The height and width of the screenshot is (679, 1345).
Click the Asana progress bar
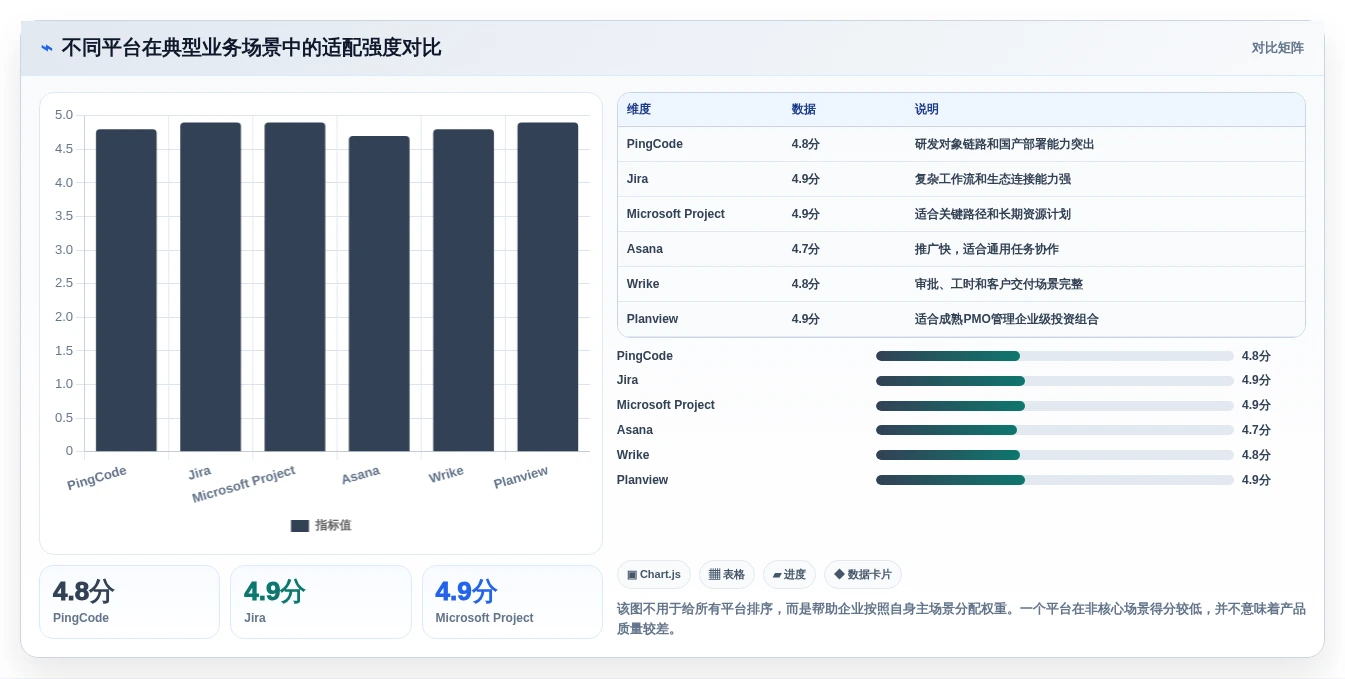pos(1055,430)
